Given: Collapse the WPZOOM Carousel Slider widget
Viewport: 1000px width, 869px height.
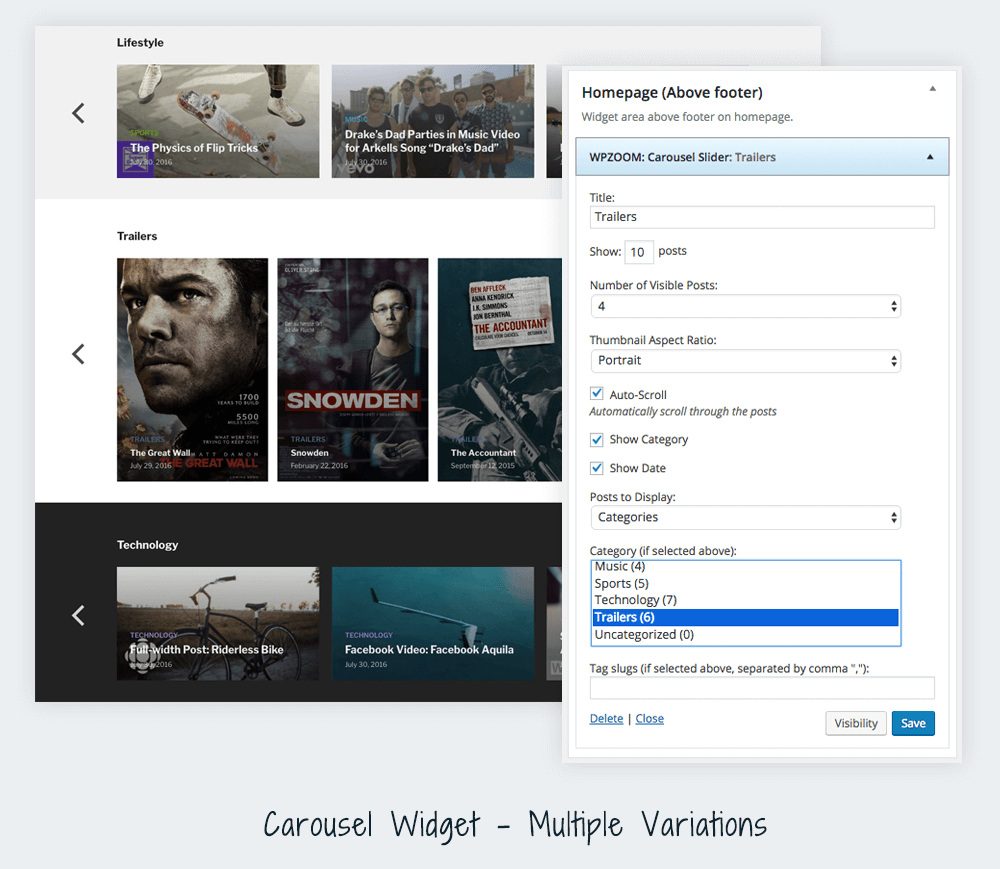Looking at the screenshot, I should pyautogui.click(x=930, y=157).
